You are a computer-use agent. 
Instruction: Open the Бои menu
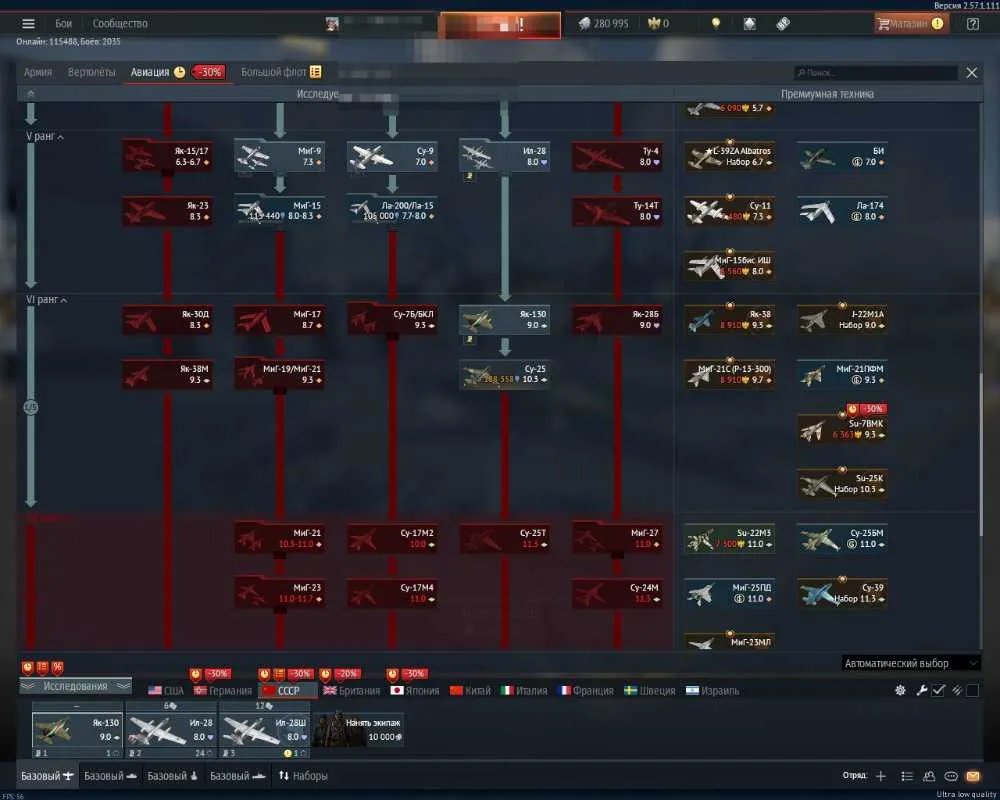click(63, 24)
